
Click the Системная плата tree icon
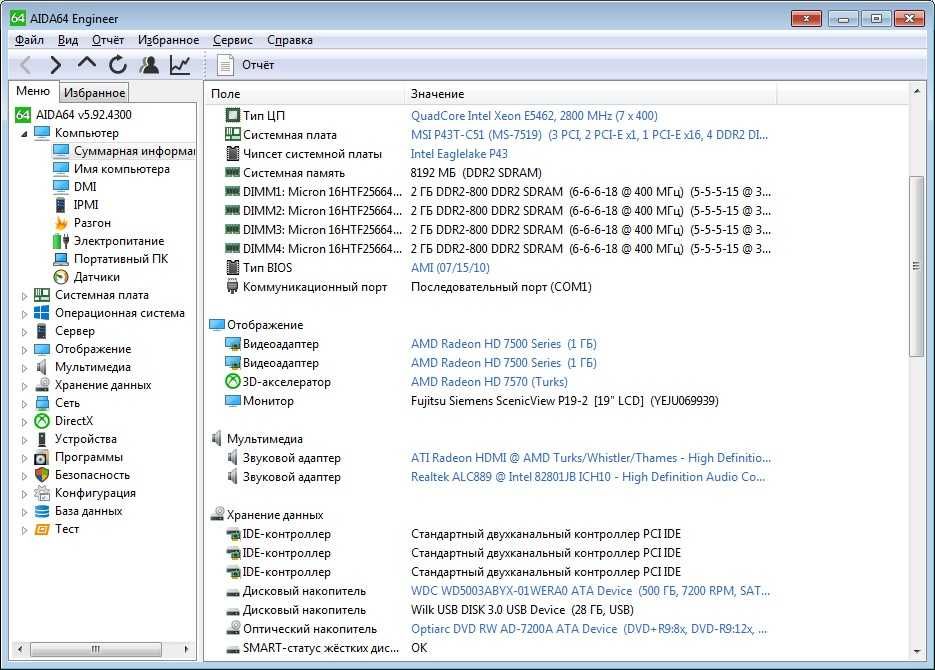(42, 294)
